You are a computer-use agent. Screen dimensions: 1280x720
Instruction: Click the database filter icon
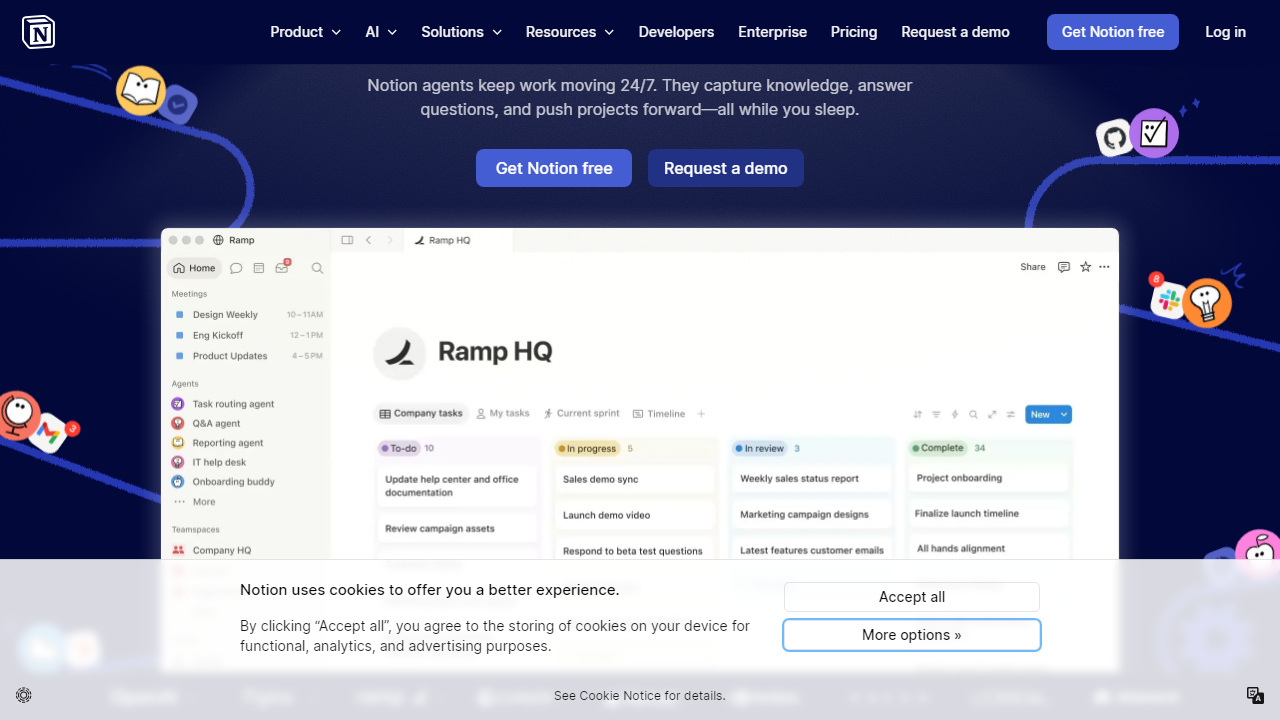point(936,414)
